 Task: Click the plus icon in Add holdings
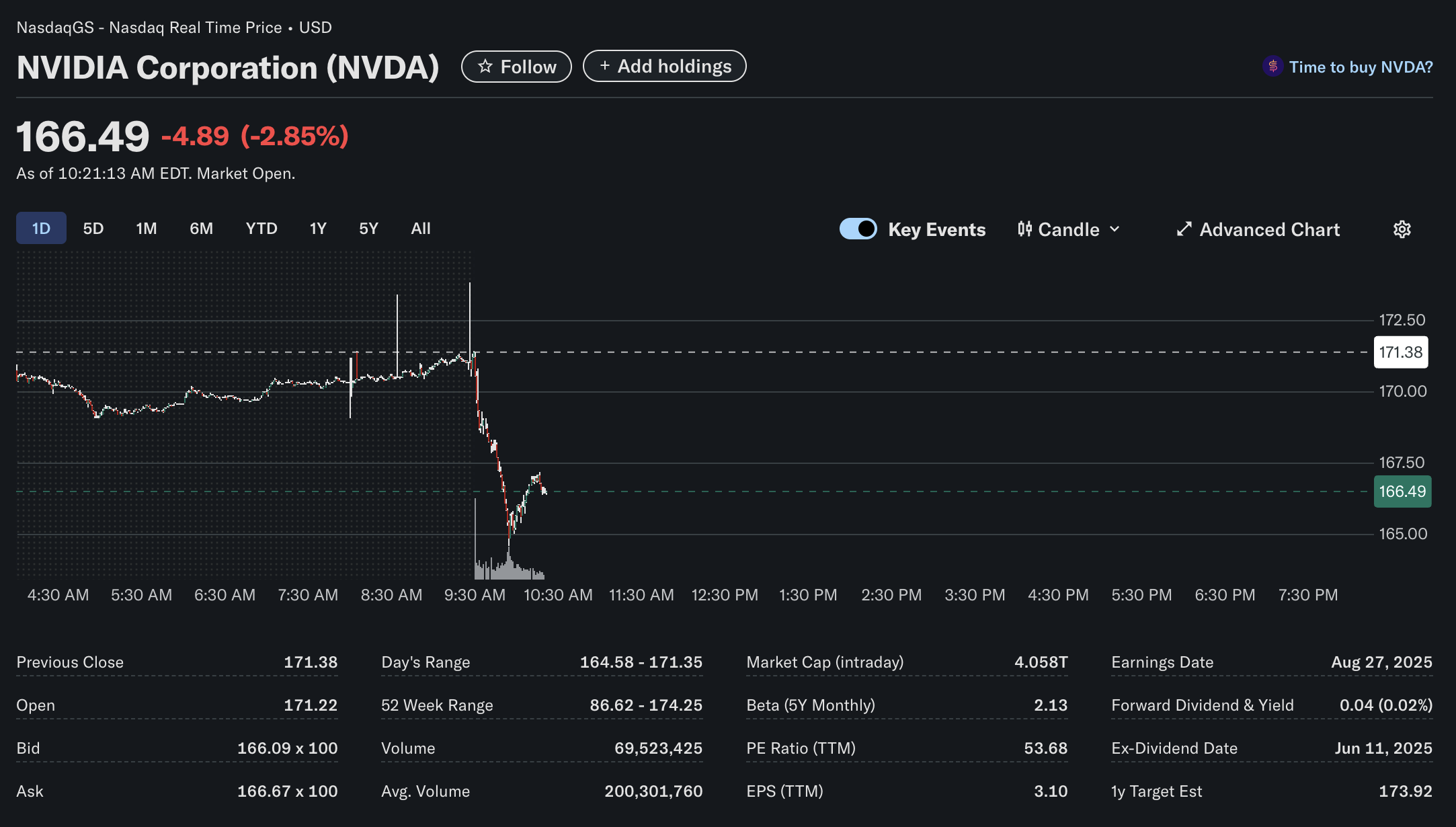605,66
